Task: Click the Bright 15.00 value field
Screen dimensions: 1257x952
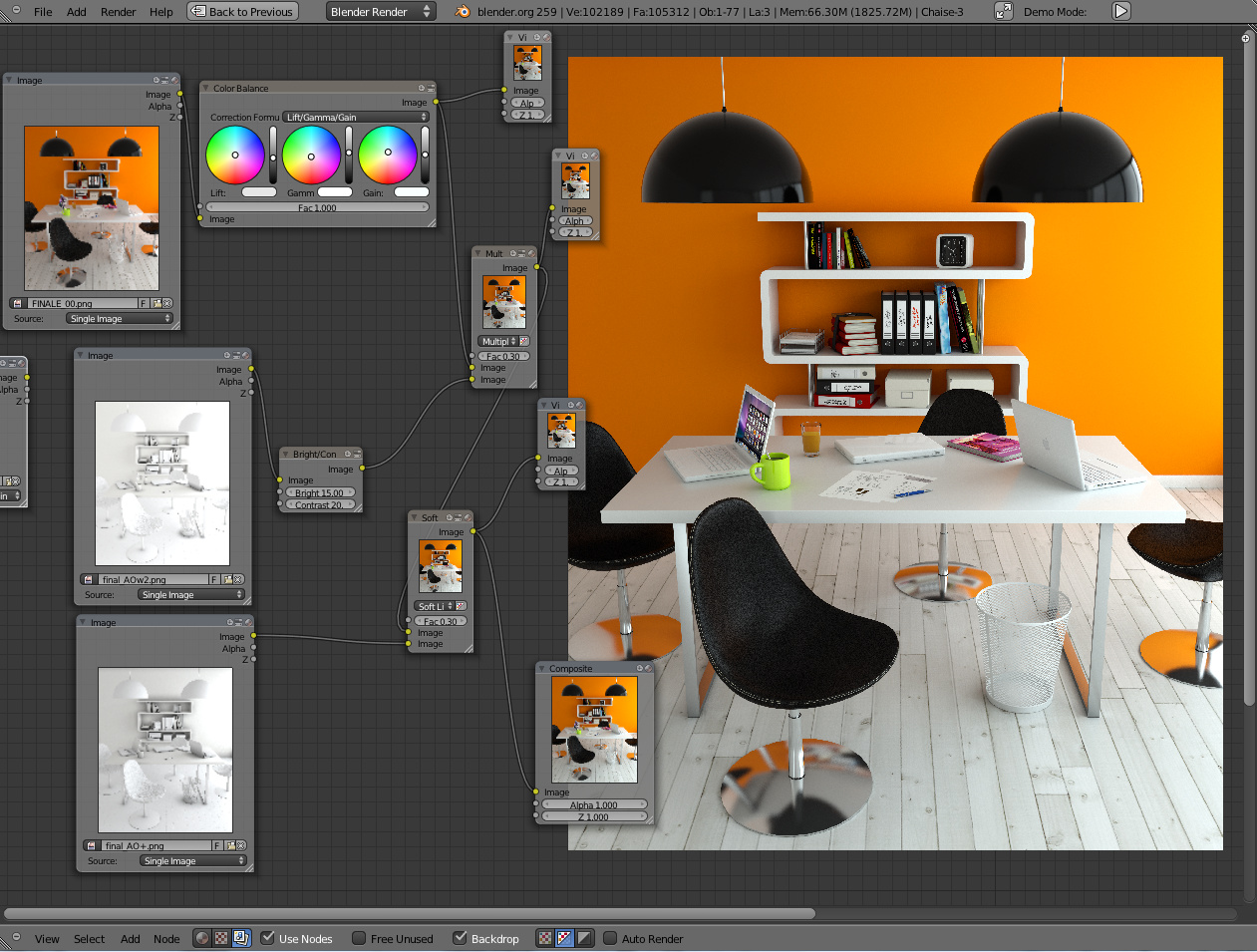Action: click(x=319, y=492)
